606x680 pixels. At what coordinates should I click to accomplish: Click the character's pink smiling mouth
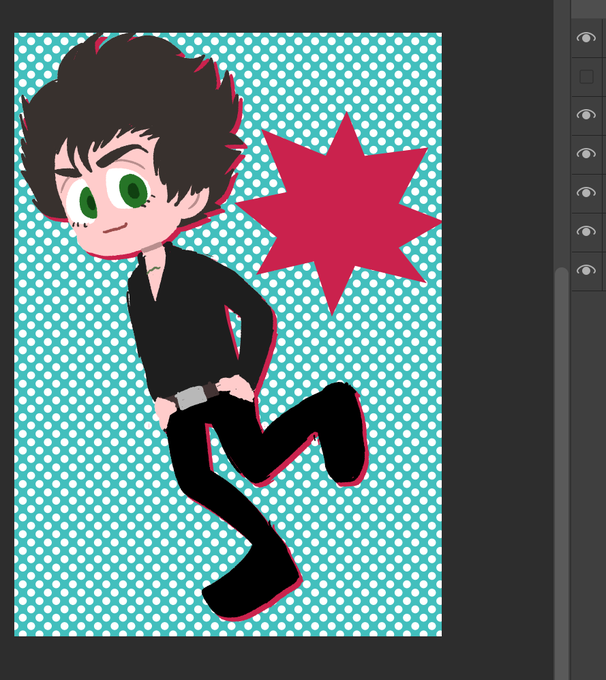[x=115, y=228]
